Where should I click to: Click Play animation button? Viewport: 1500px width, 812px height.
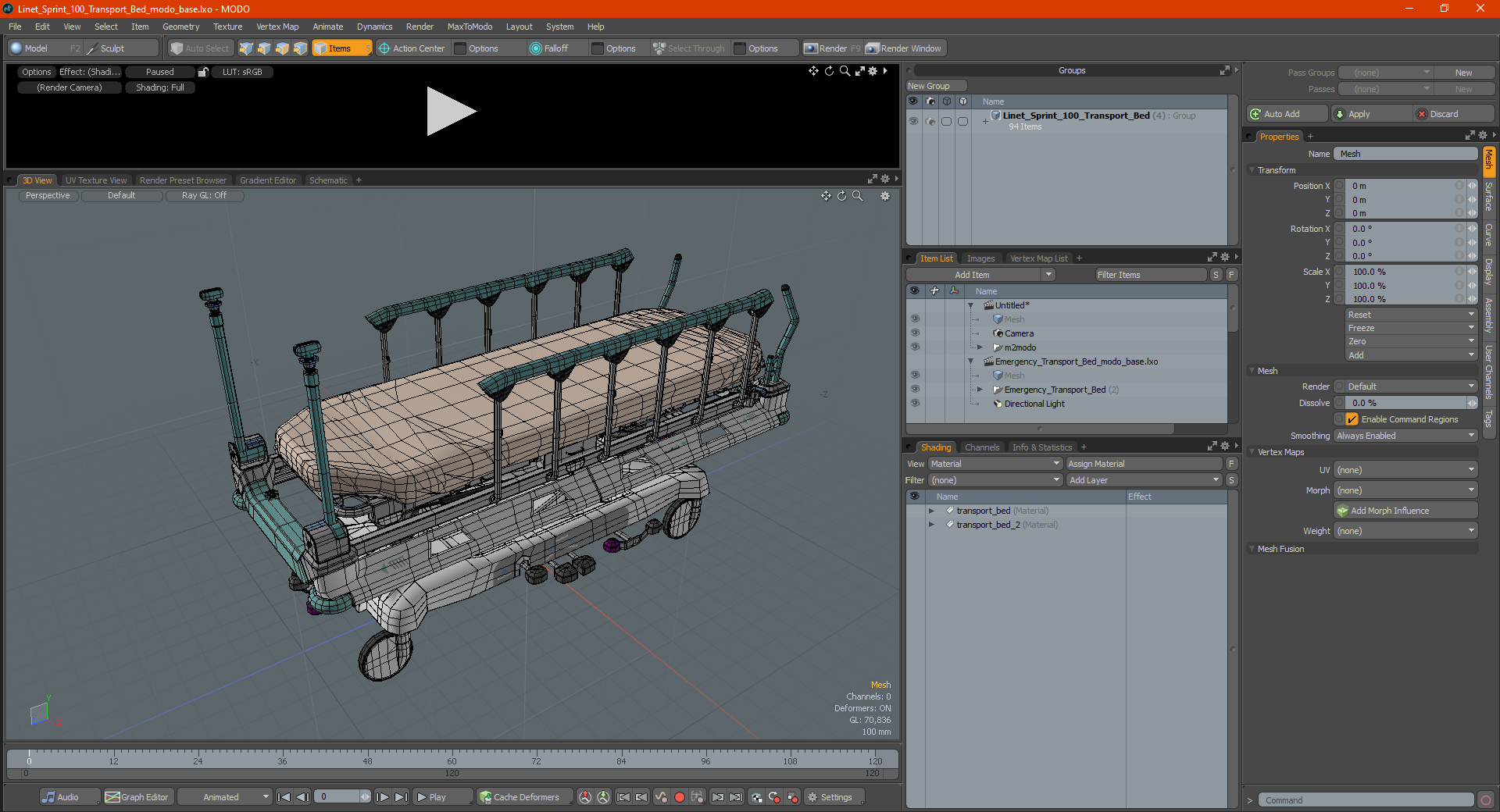click(x=442, y=797)
